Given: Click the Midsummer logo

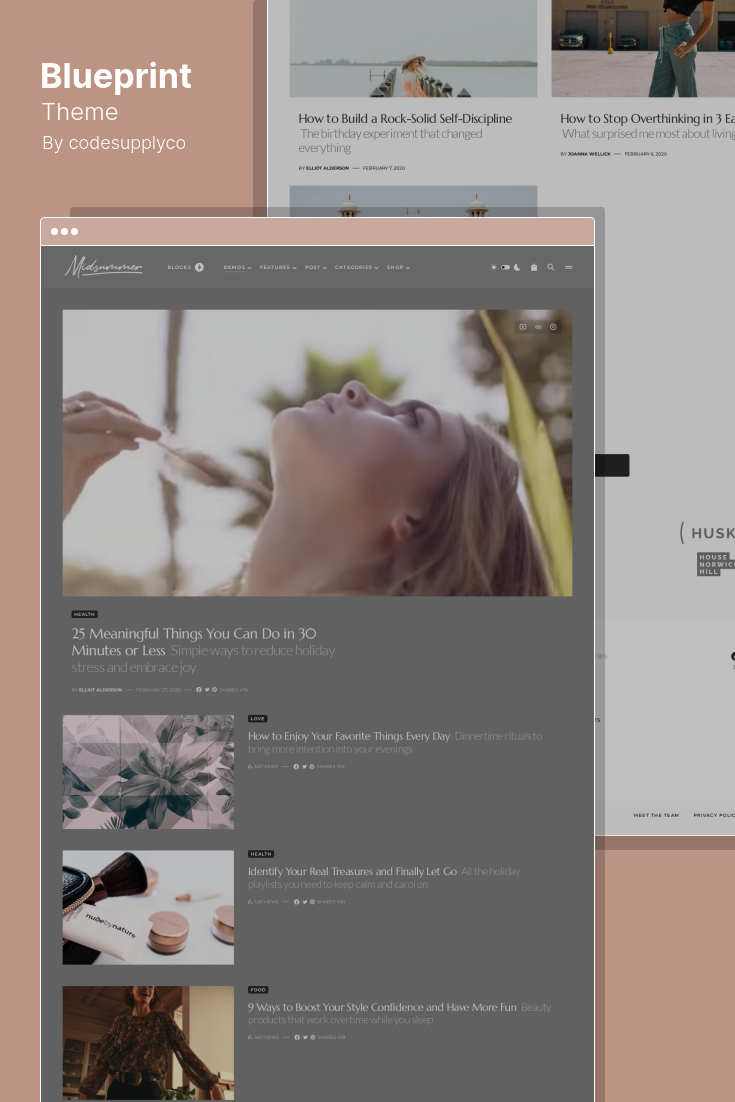Looking at the screenshot, I should click(104, 266).
